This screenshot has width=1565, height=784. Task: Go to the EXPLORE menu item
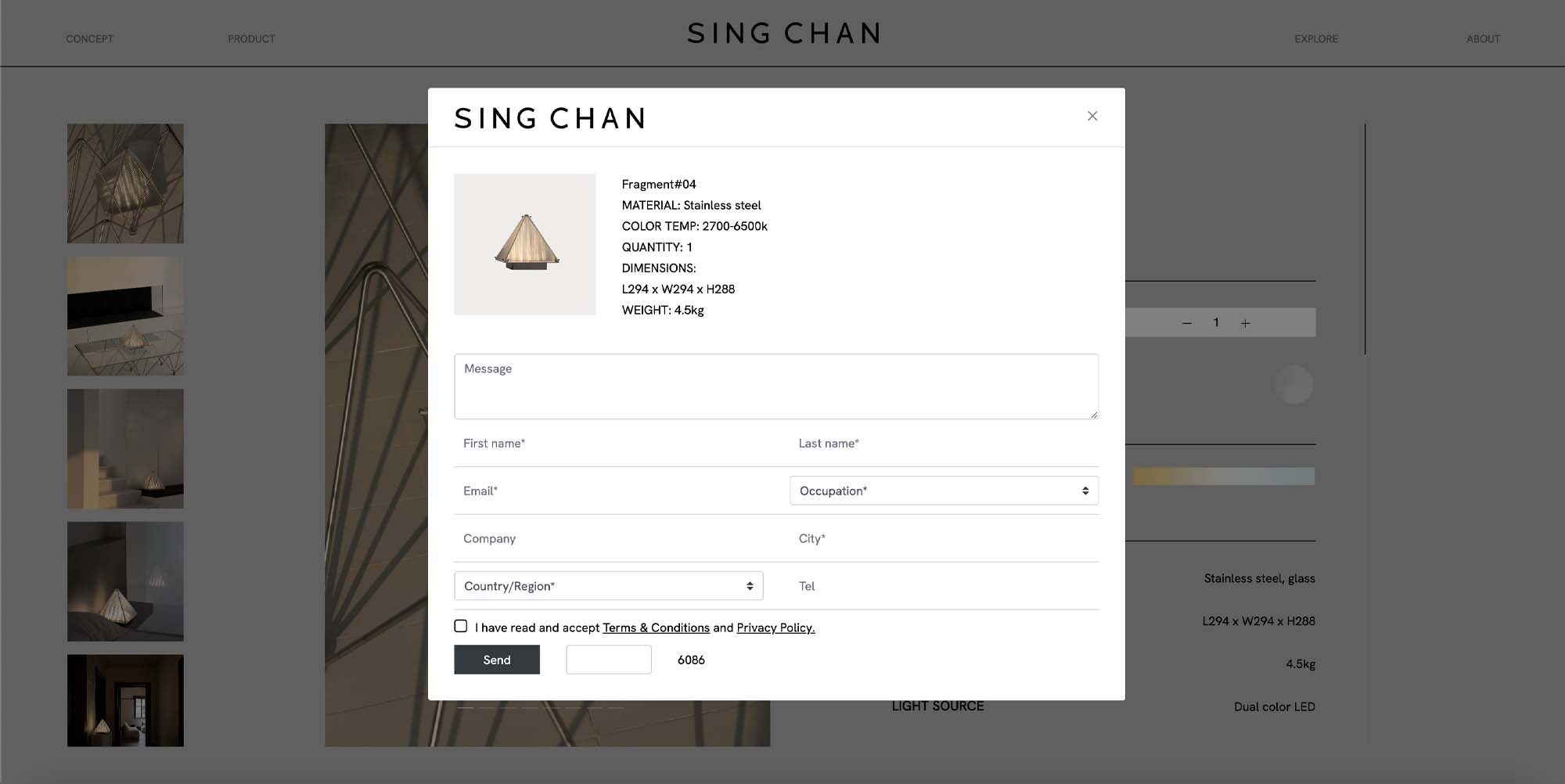point(1315,39)
